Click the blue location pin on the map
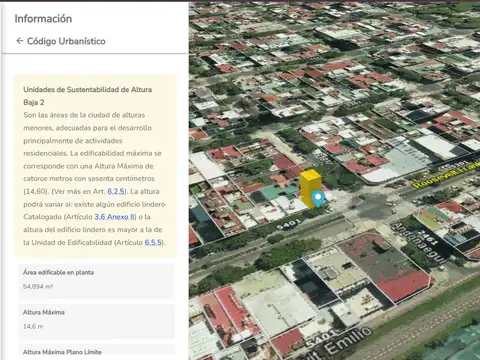480x360 pixels. pos(318,199)
